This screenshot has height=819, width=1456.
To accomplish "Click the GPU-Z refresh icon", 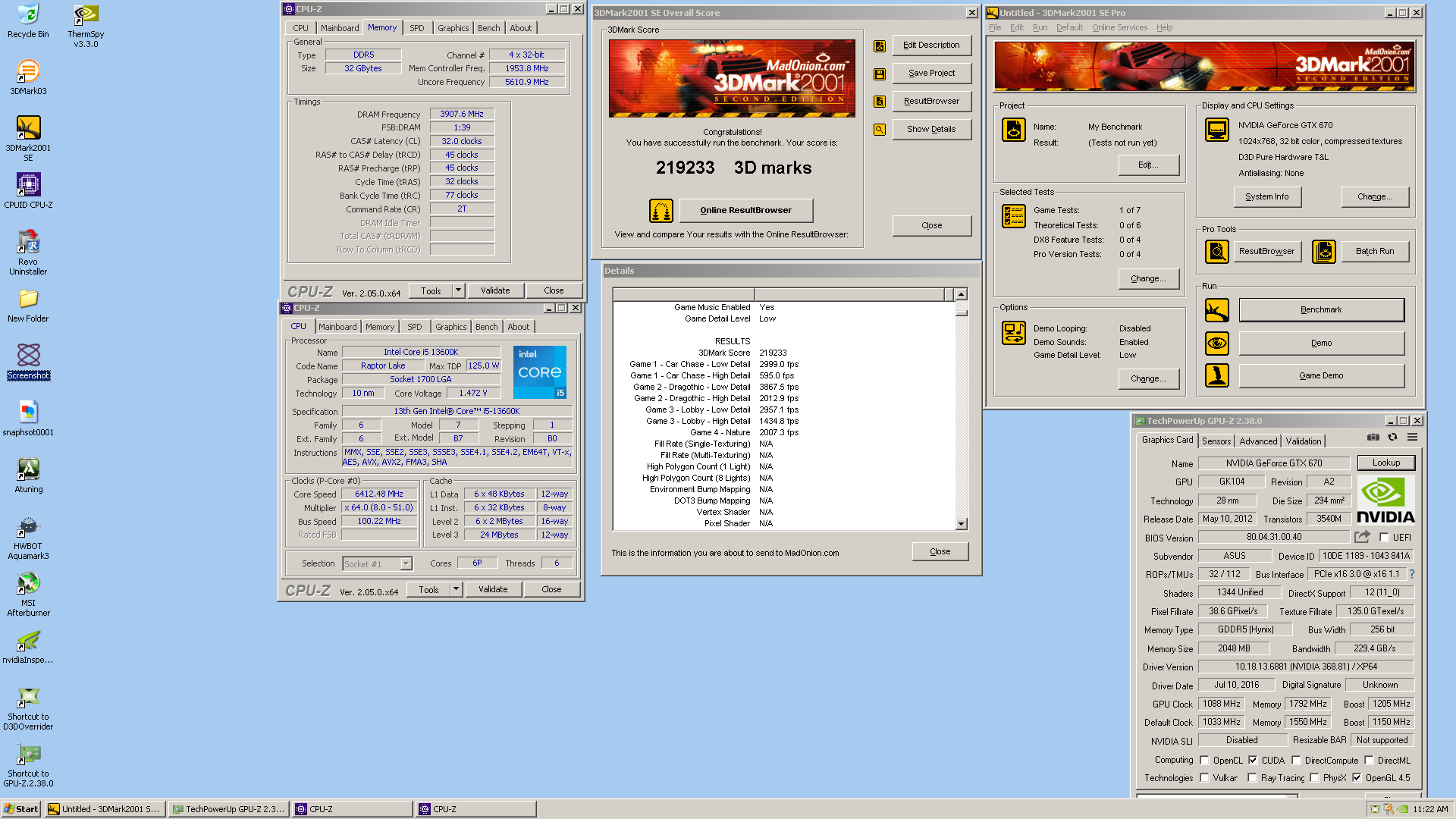I will click(1392, 438).
